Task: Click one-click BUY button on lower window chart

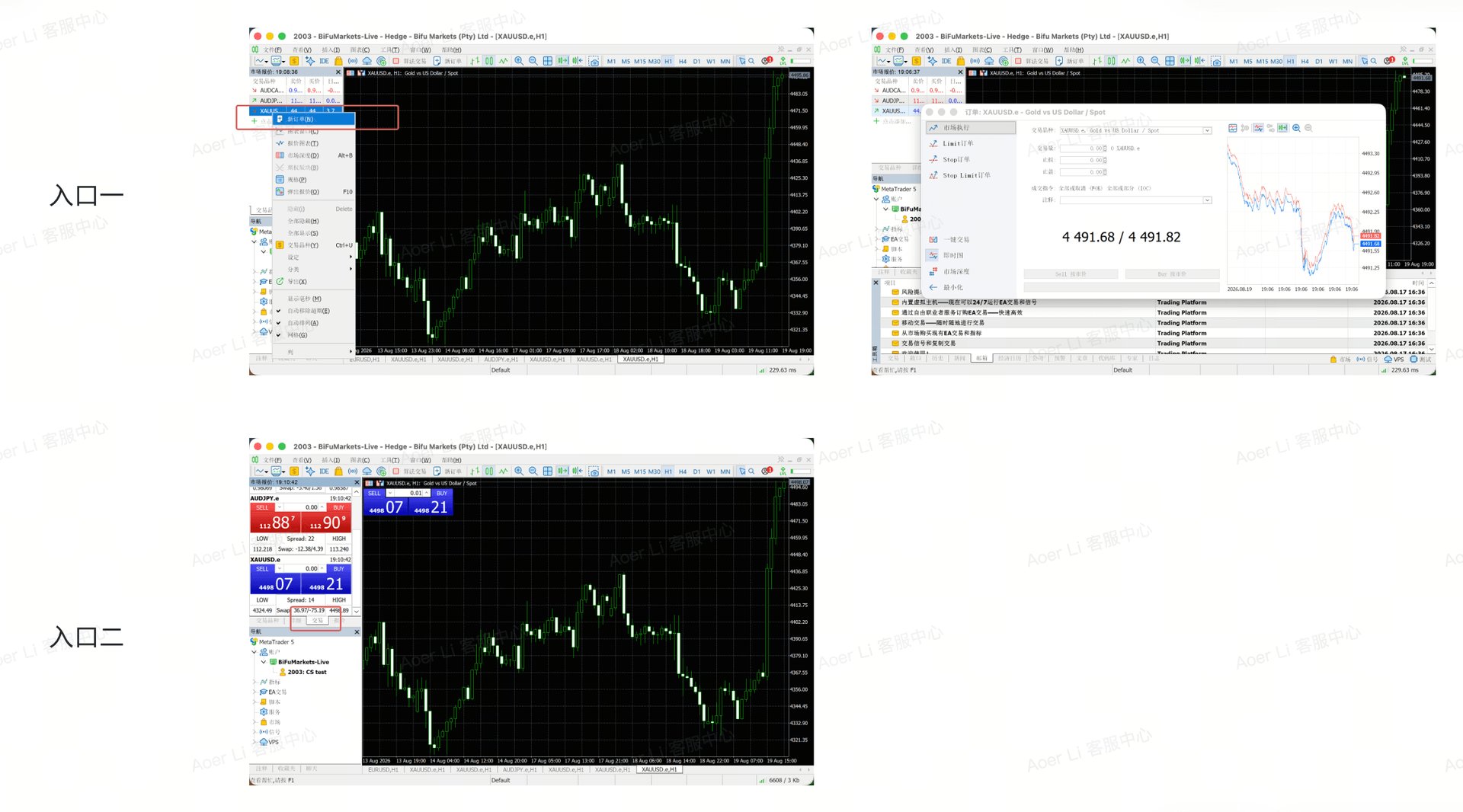Action: coord(431,503)
